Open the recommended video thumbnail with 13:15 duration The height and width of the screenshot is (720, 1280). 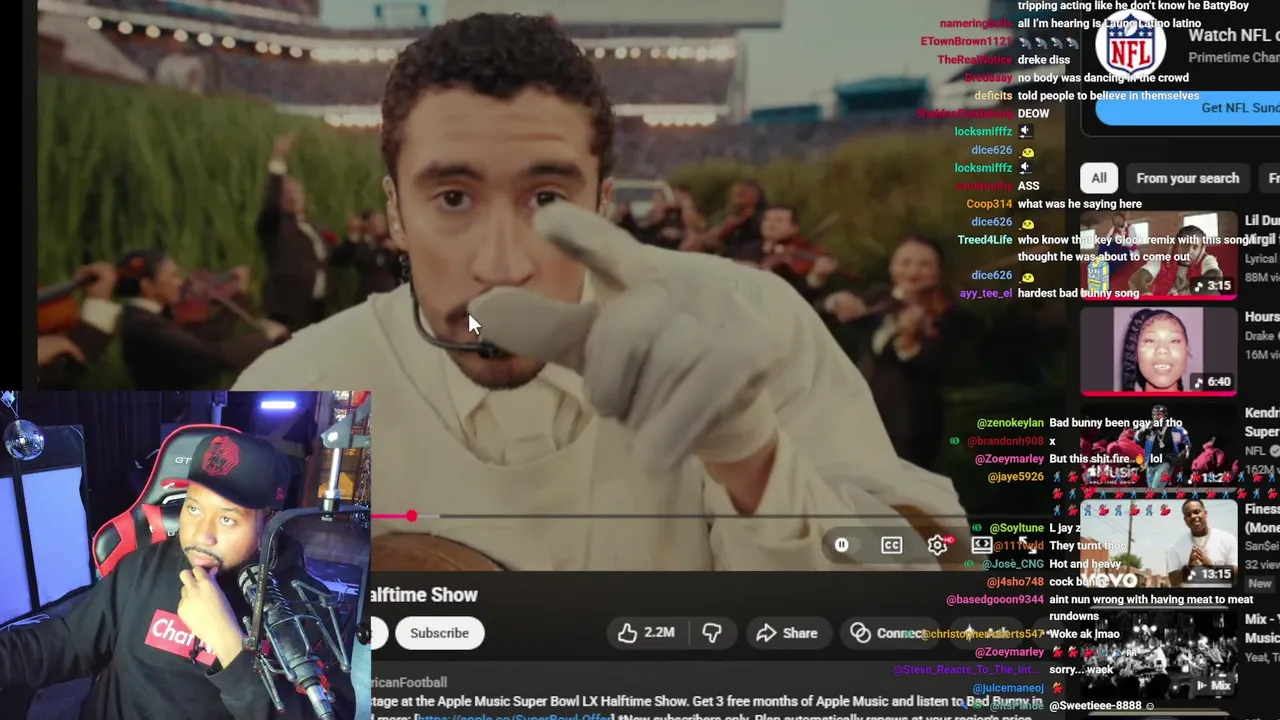(x=1158, y=546)
